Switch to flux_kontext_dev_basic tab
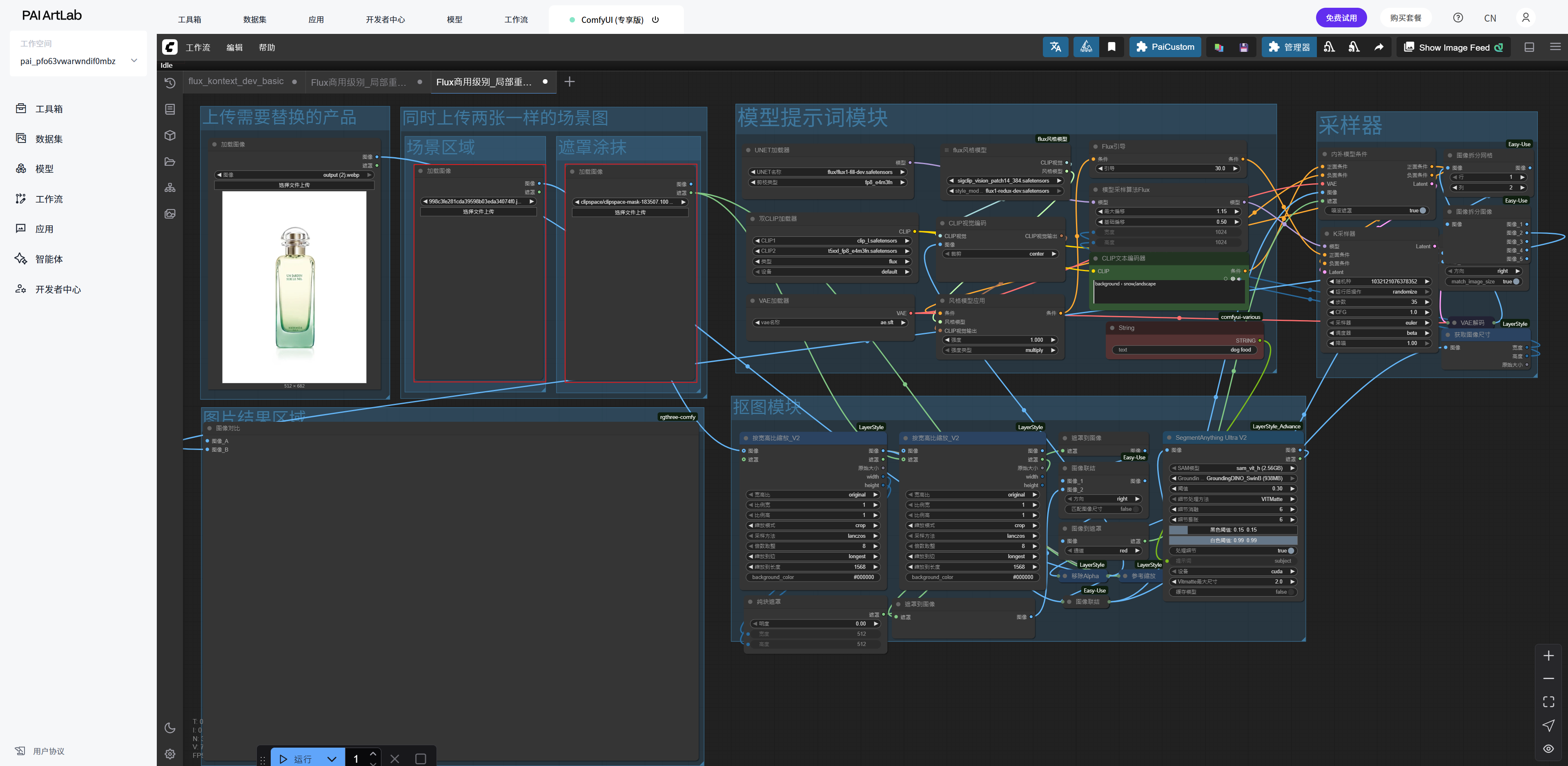The width and height of the screenshot is (1568, 766). click(236, 81)
